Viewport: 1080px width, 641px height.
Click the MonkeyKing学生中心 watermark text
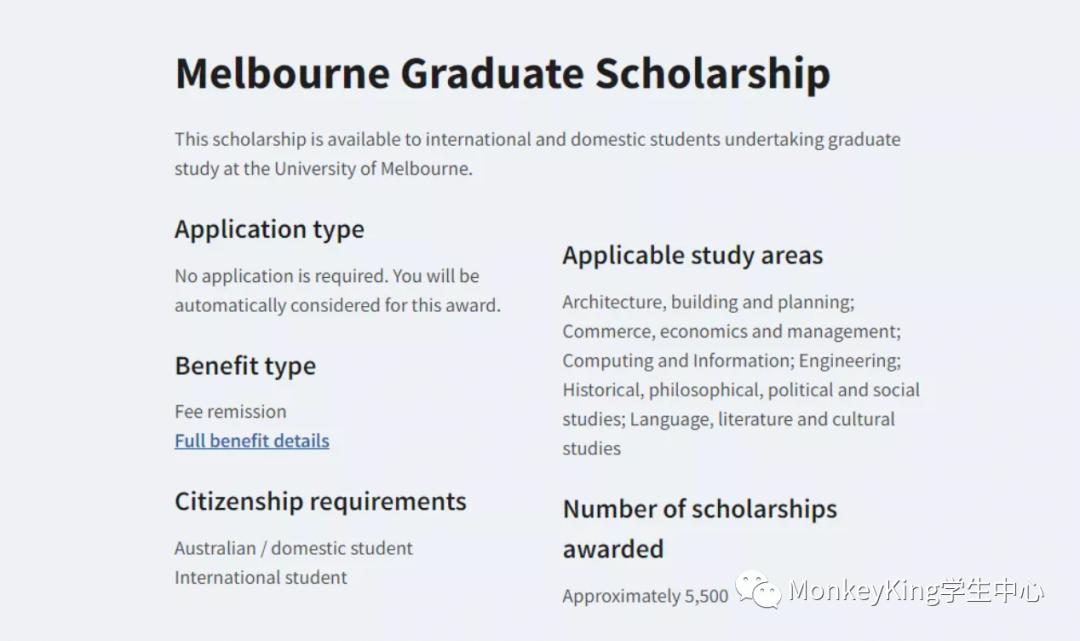tap(916, 591)
